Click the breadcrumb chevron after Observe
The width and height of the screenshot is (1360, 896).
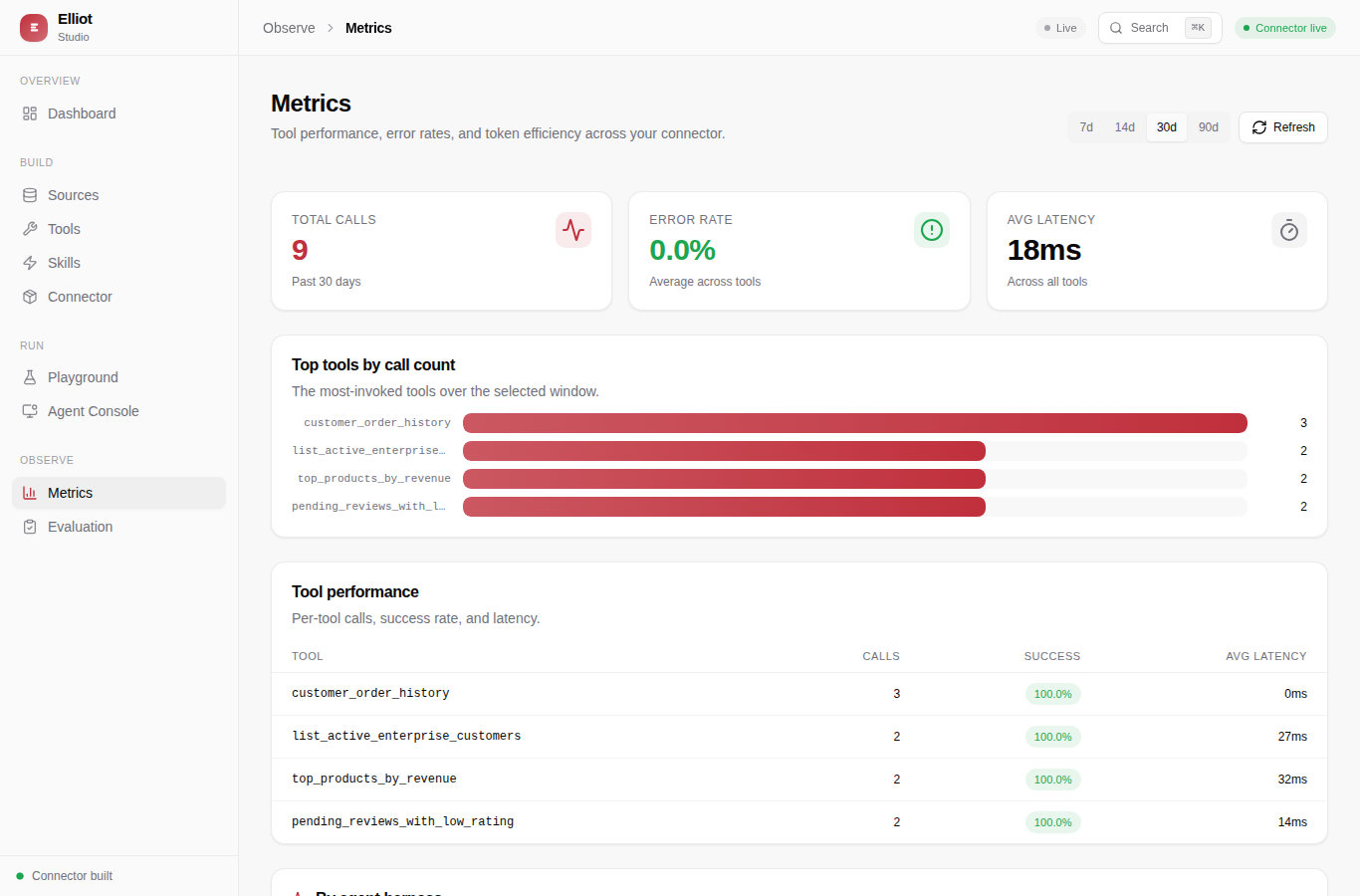pos(331,28)
